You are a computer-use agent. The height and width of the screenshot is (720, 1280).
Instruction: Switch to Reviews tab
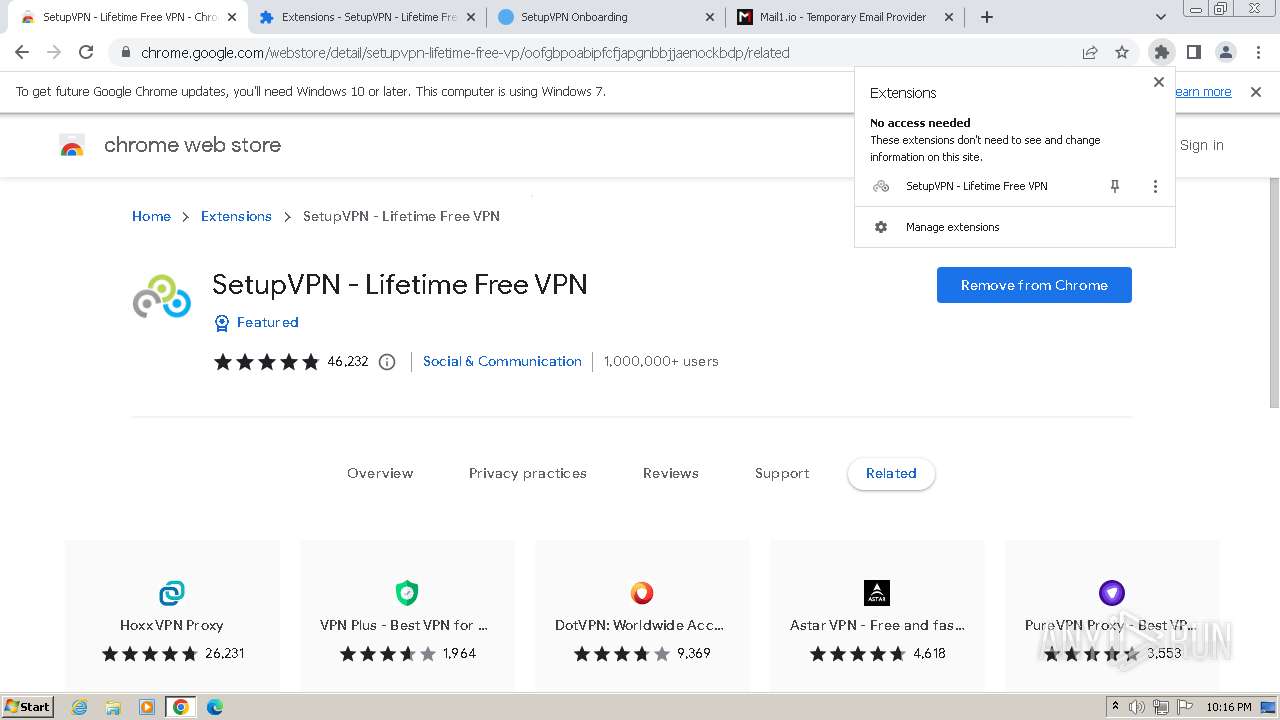click(671, 473)
